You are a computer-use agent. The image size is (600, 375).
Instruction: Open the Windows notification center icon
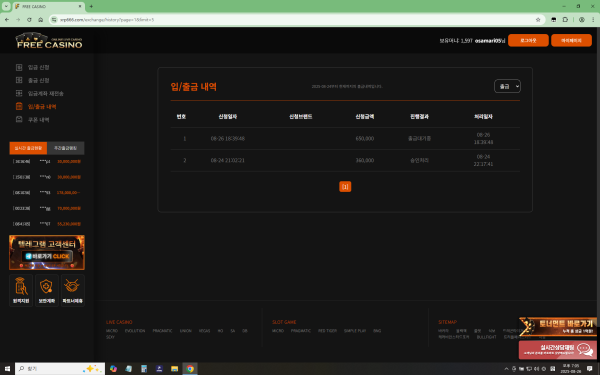pos(590,369)
